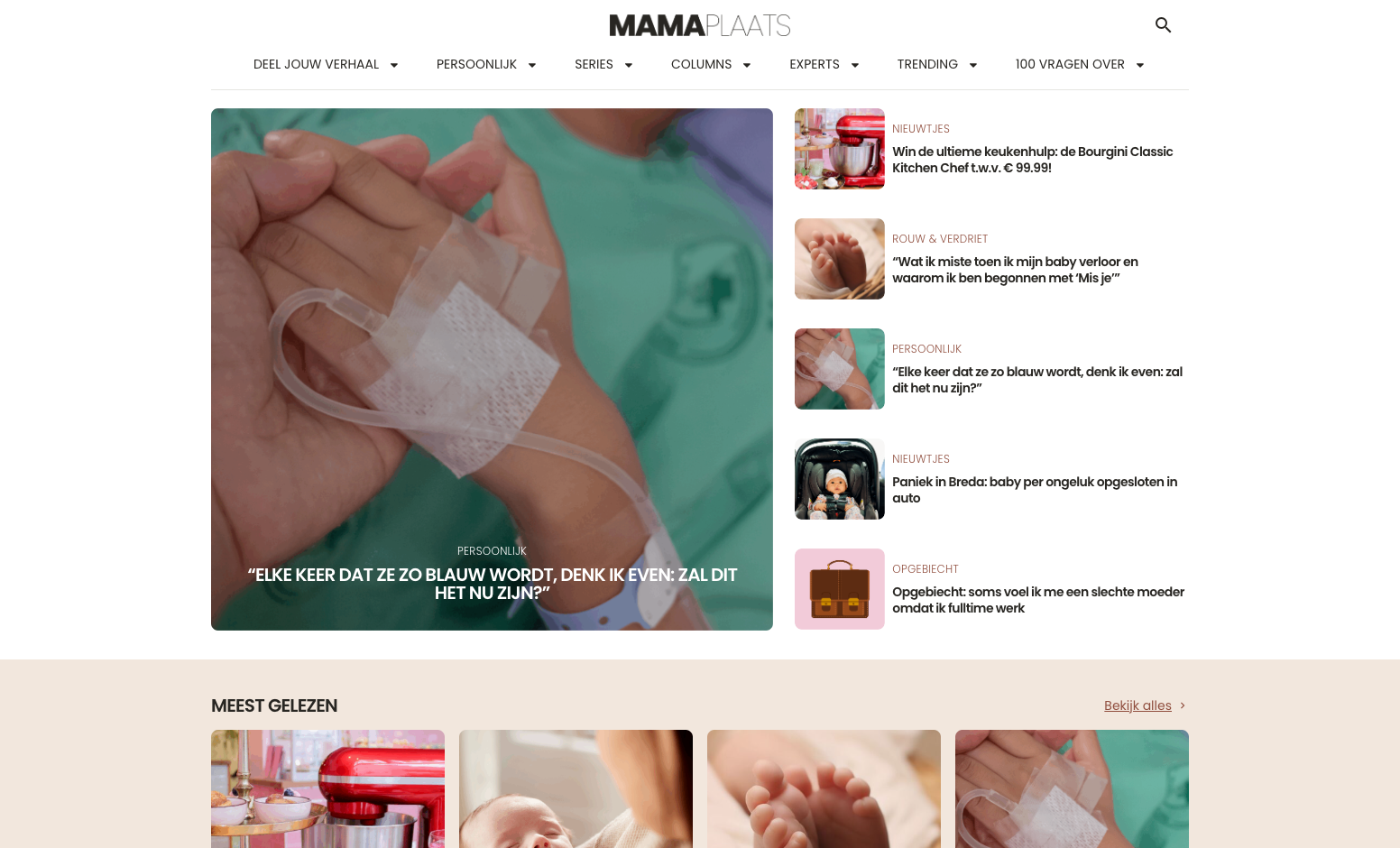This screenshot has width=1400, height=848.
Task: Open the red kitchen mixer thumbnail in sidebar
Action: (x=840, y=149)
